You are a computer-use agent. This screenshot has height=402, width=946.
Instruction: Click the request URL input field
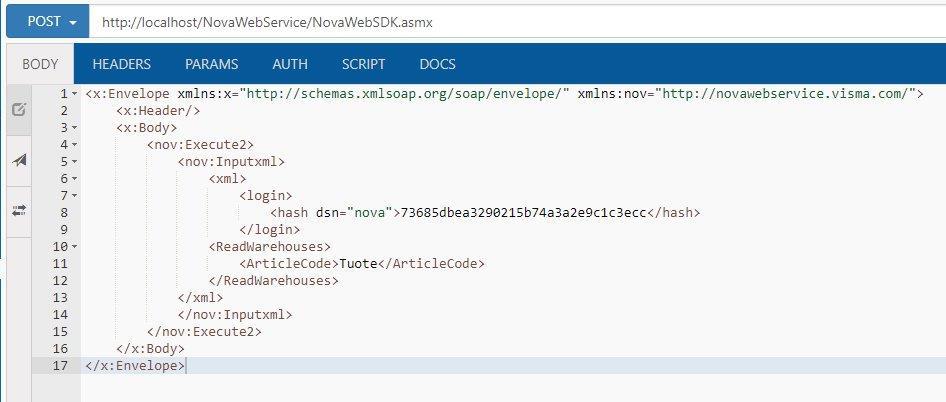pos(517,22)
